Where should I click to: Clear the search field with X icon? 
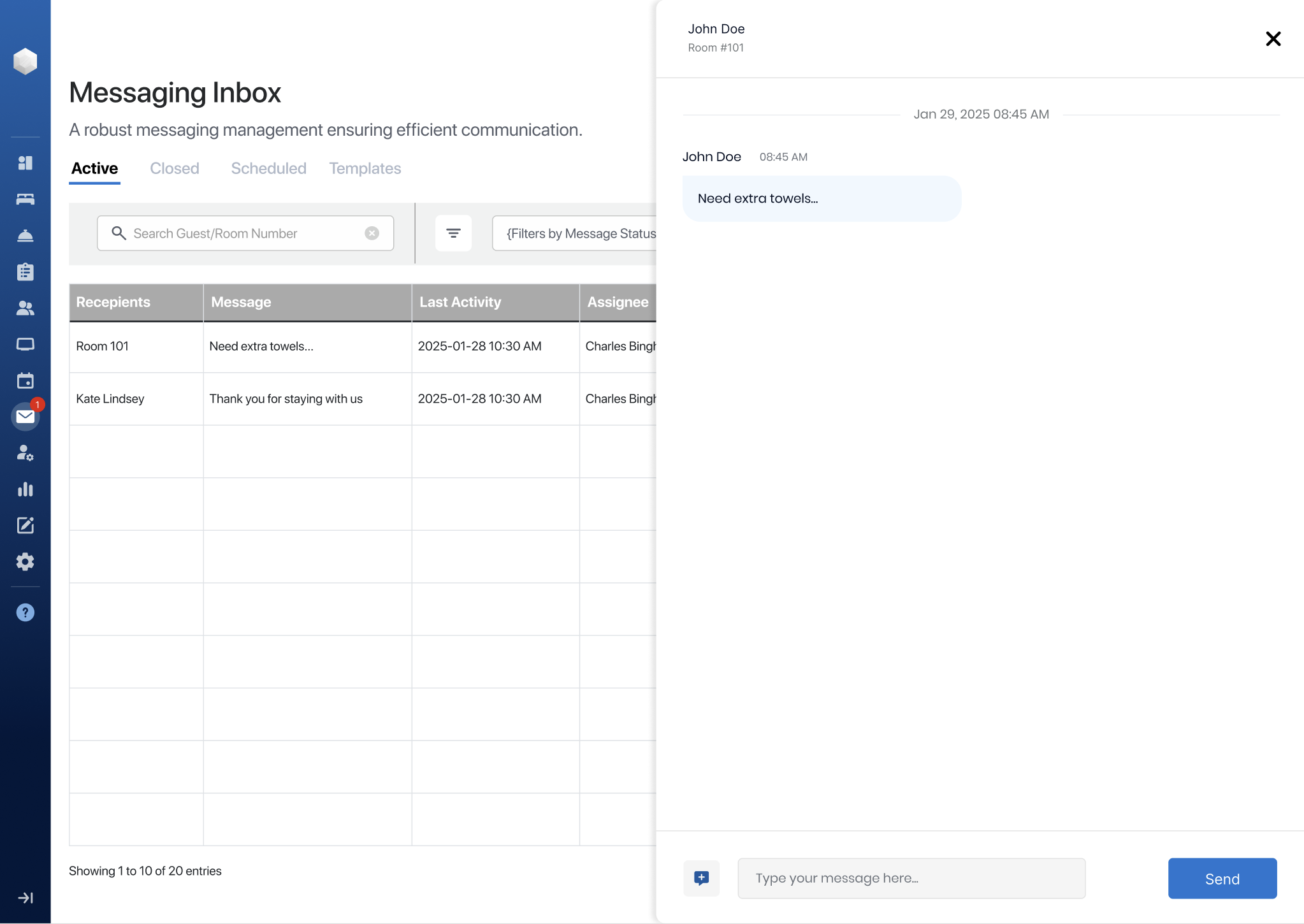coord(372,233)
